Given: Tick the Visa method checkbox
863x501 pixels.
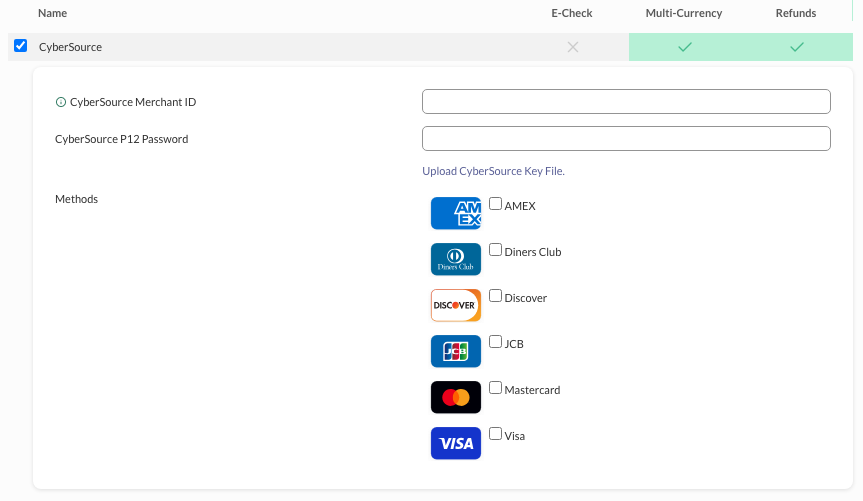Looking at the screenshot, I should 495,434.
